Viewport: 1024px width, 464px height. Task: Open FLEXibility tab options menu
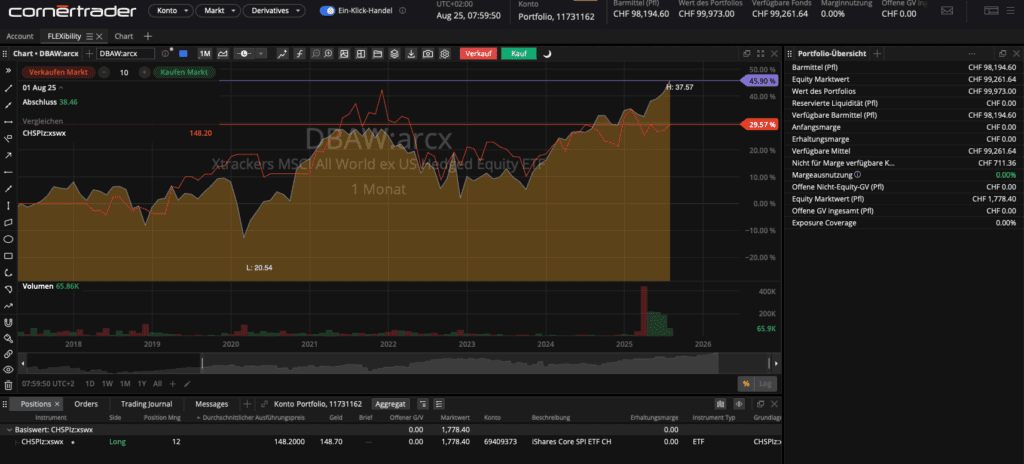90,36
